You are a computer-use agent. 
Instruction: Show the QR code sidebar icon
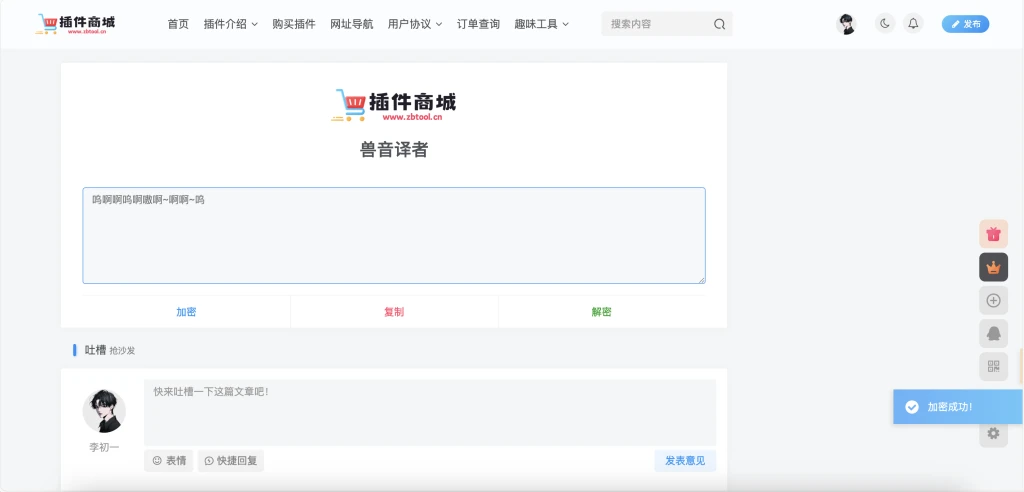coord(993,366)
